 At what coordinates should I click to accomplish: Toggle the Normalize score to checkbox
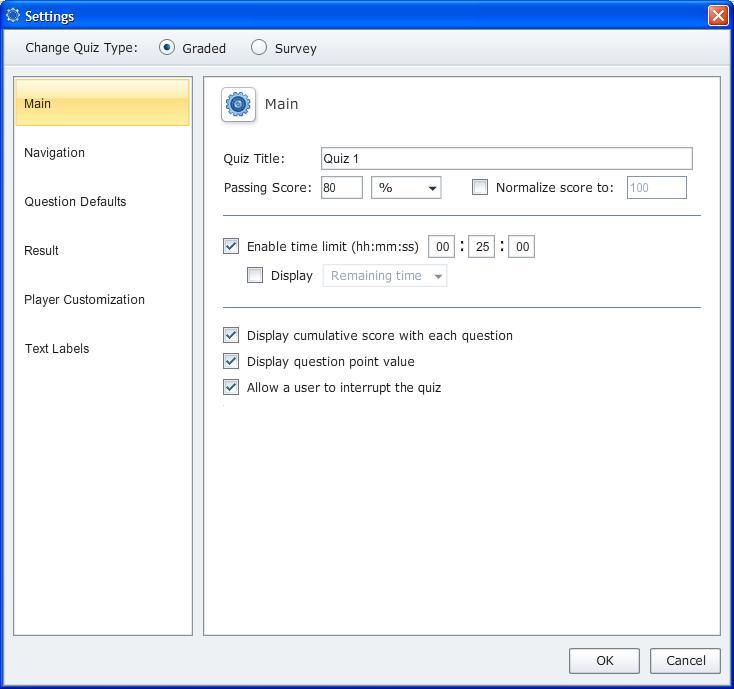(480, 187)
